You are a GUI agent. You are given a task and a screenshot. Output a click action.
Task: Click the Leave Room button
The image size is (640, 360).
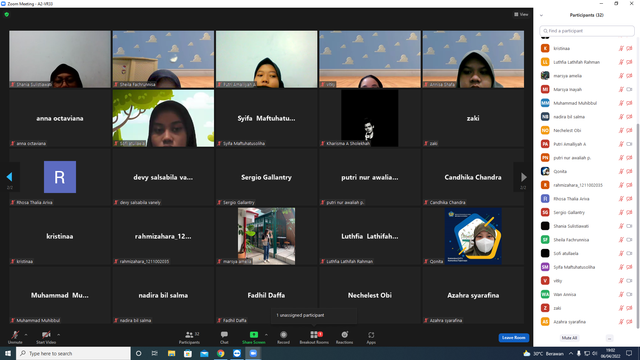point(513,338)
